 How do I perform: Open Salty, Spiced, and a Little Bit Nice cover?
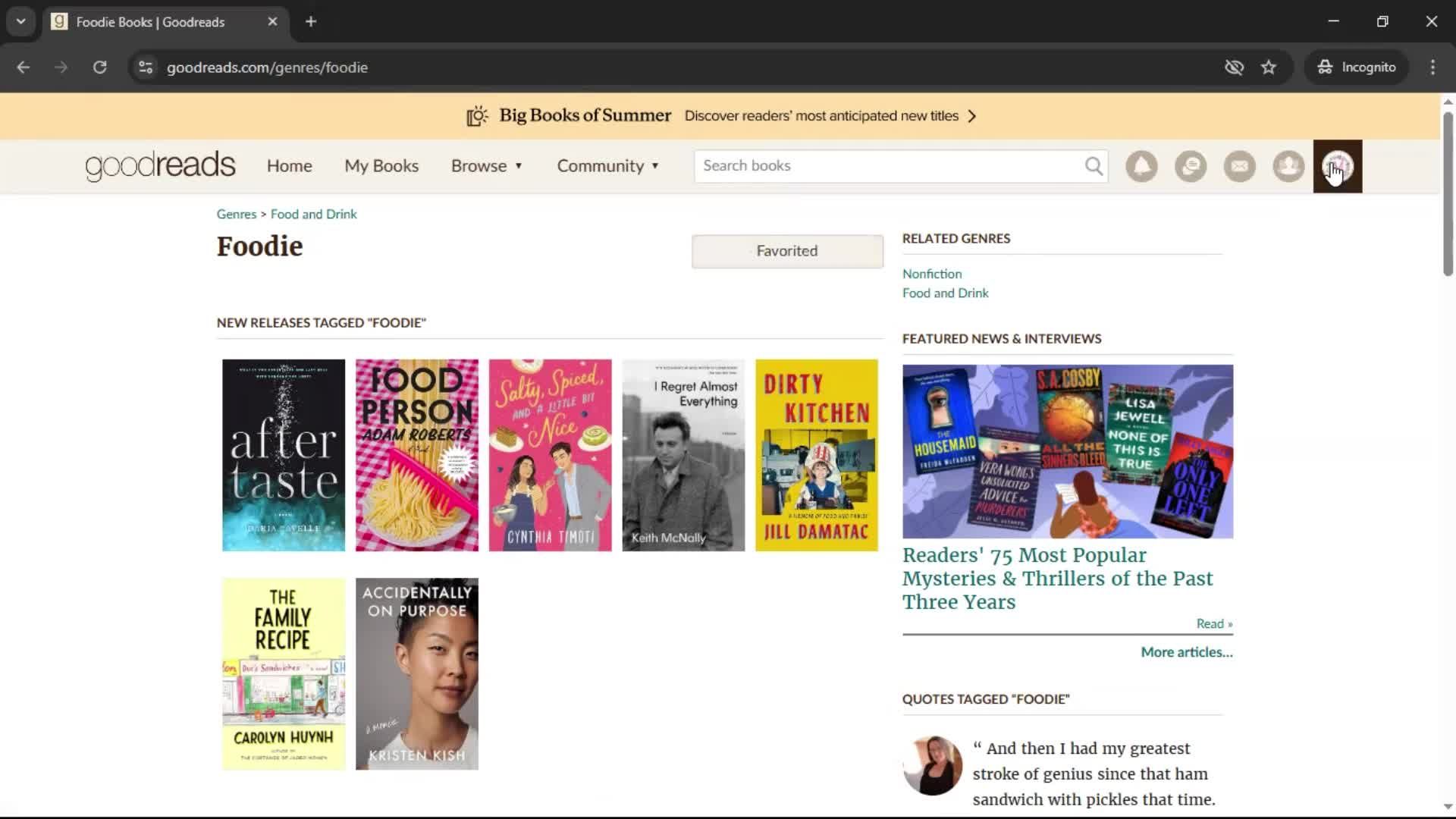point(551,455)
